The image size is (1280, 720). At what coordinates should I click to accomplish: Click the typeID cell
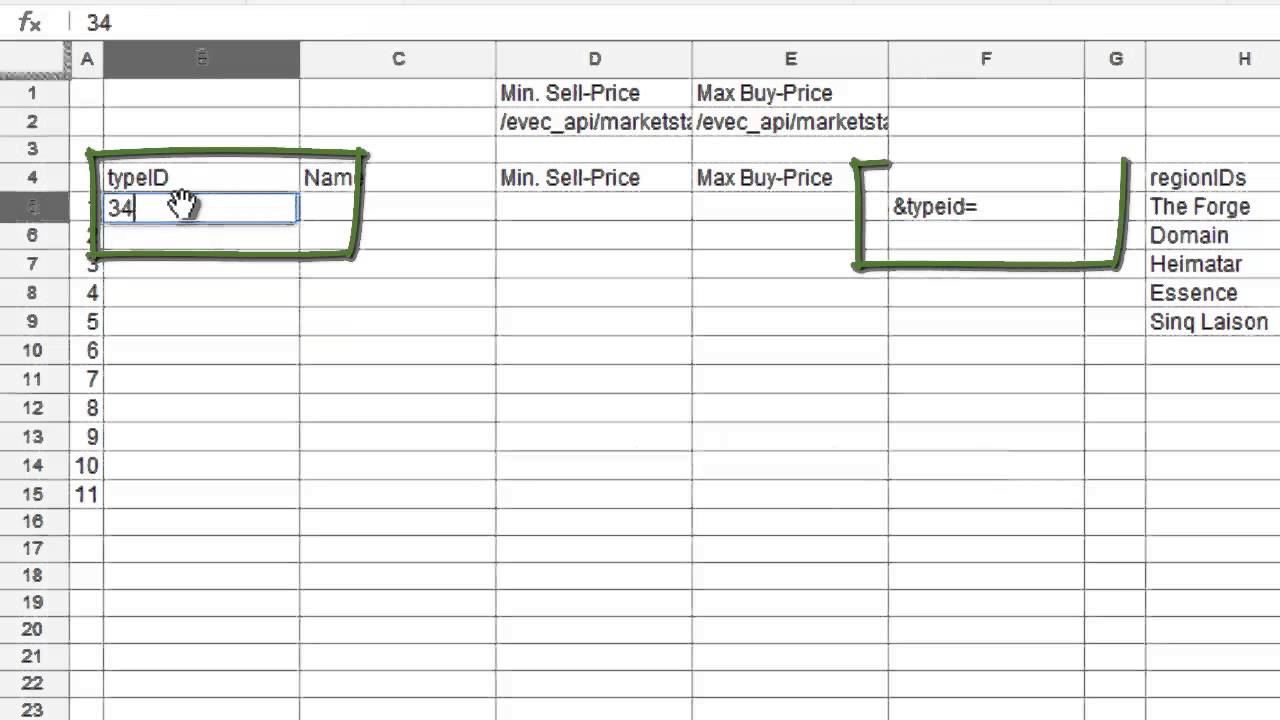point(200,178)
